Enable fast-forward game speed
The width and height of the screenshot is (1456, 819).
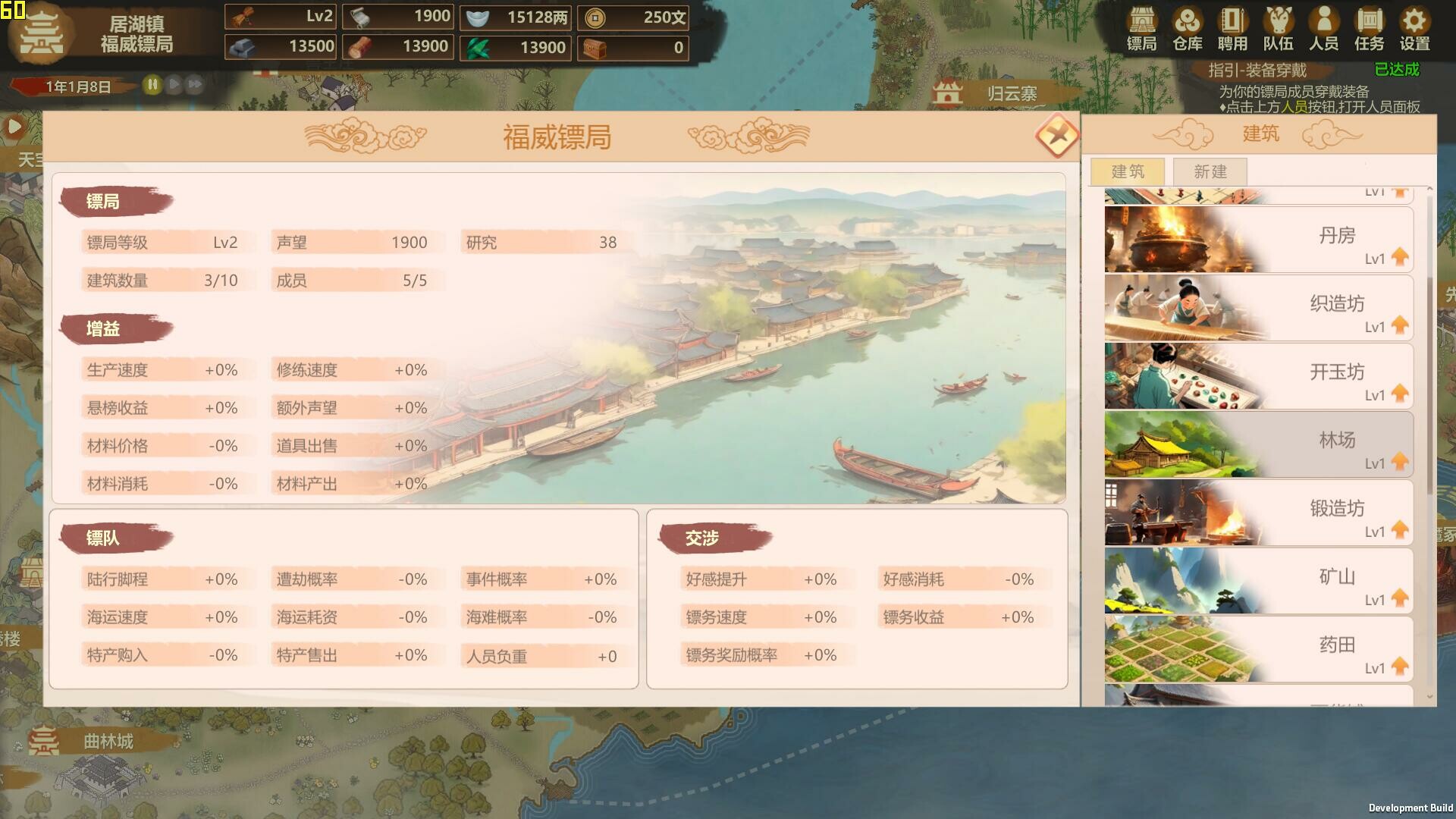(196, 85)
